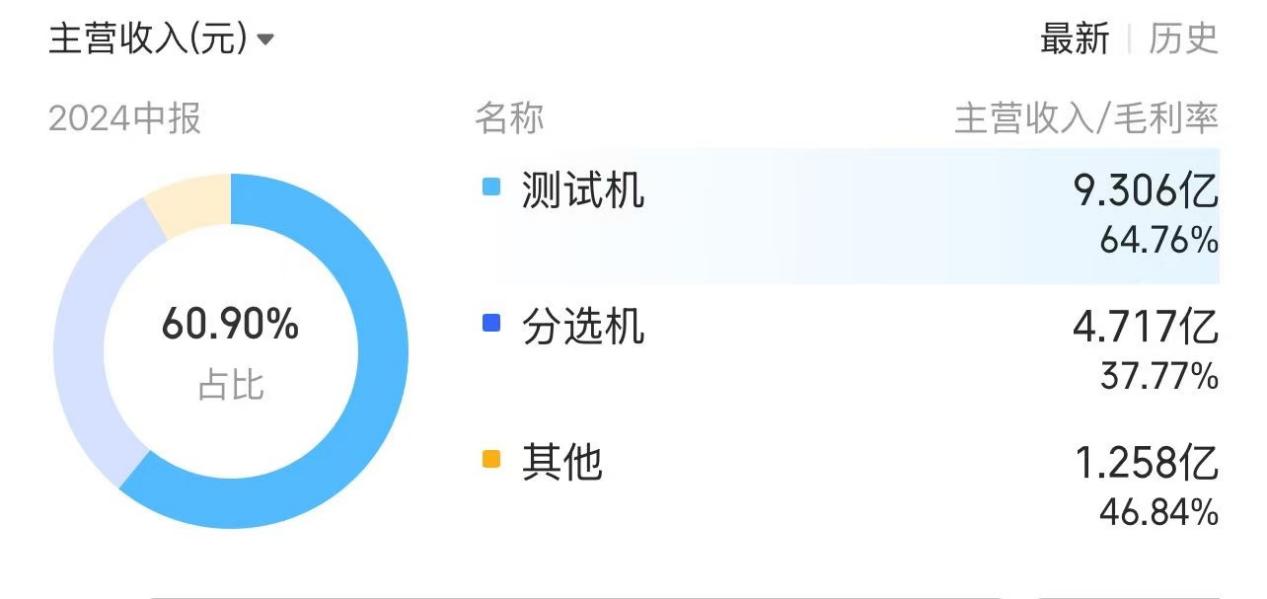Click the pale yellow donut chart segment
This screenshot has width=1267, height=599.
(x=190, y=200)
